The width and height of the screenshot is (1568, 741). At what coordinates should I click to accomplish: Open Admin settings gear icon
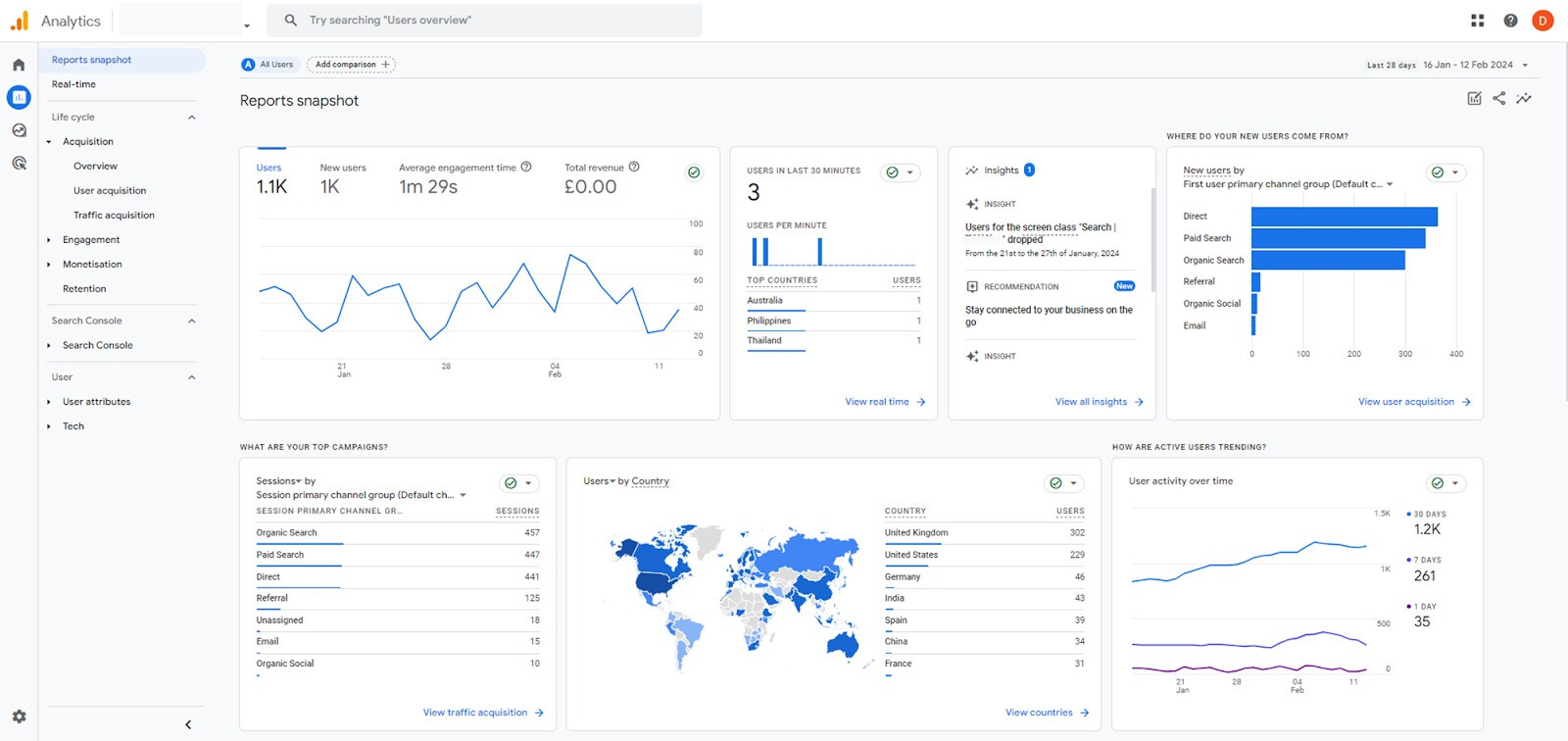tap(19, 716)
